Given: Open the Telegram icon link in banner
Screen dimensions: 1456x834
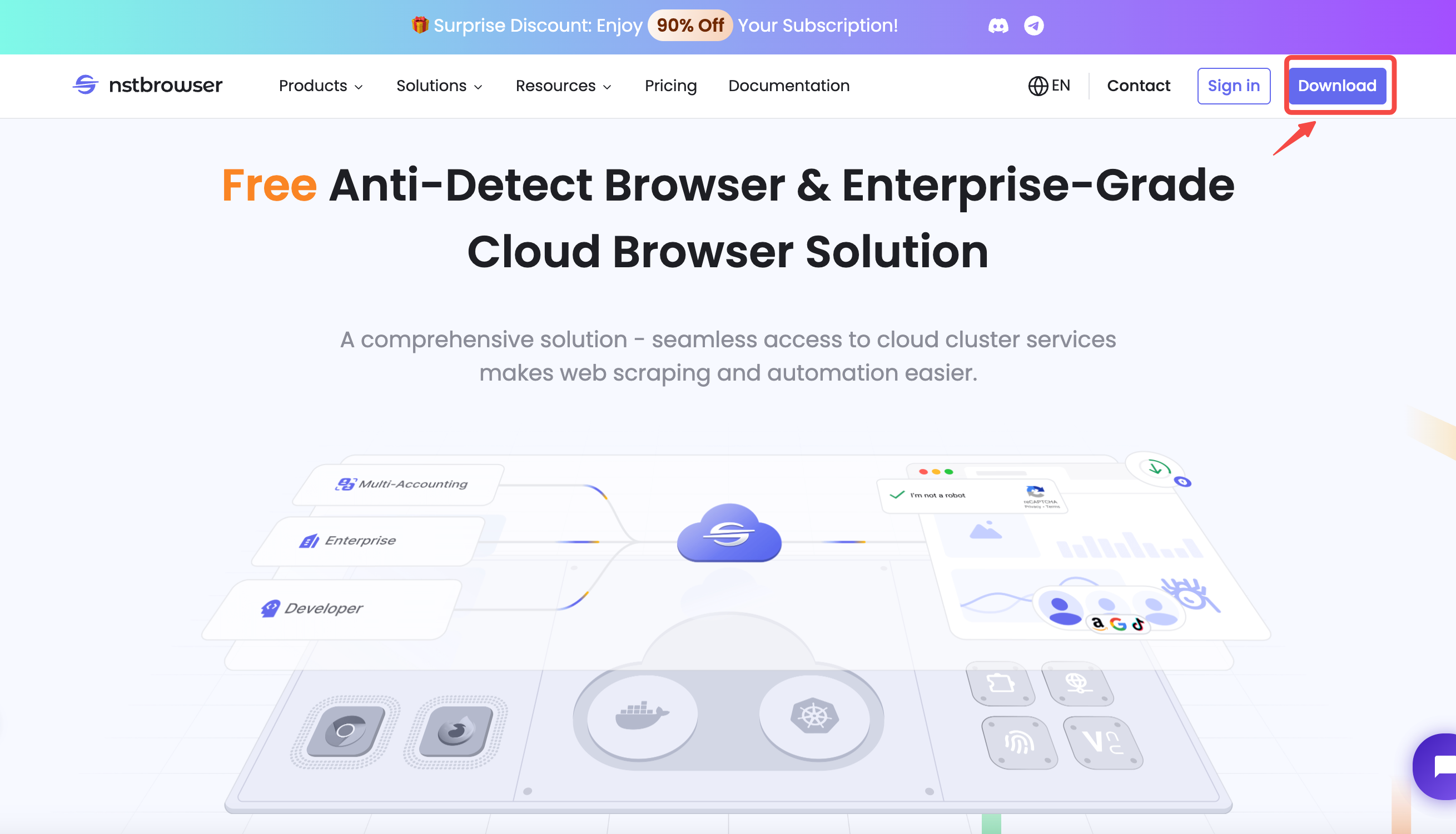Looking at the screenshot, I should 1033,26.
